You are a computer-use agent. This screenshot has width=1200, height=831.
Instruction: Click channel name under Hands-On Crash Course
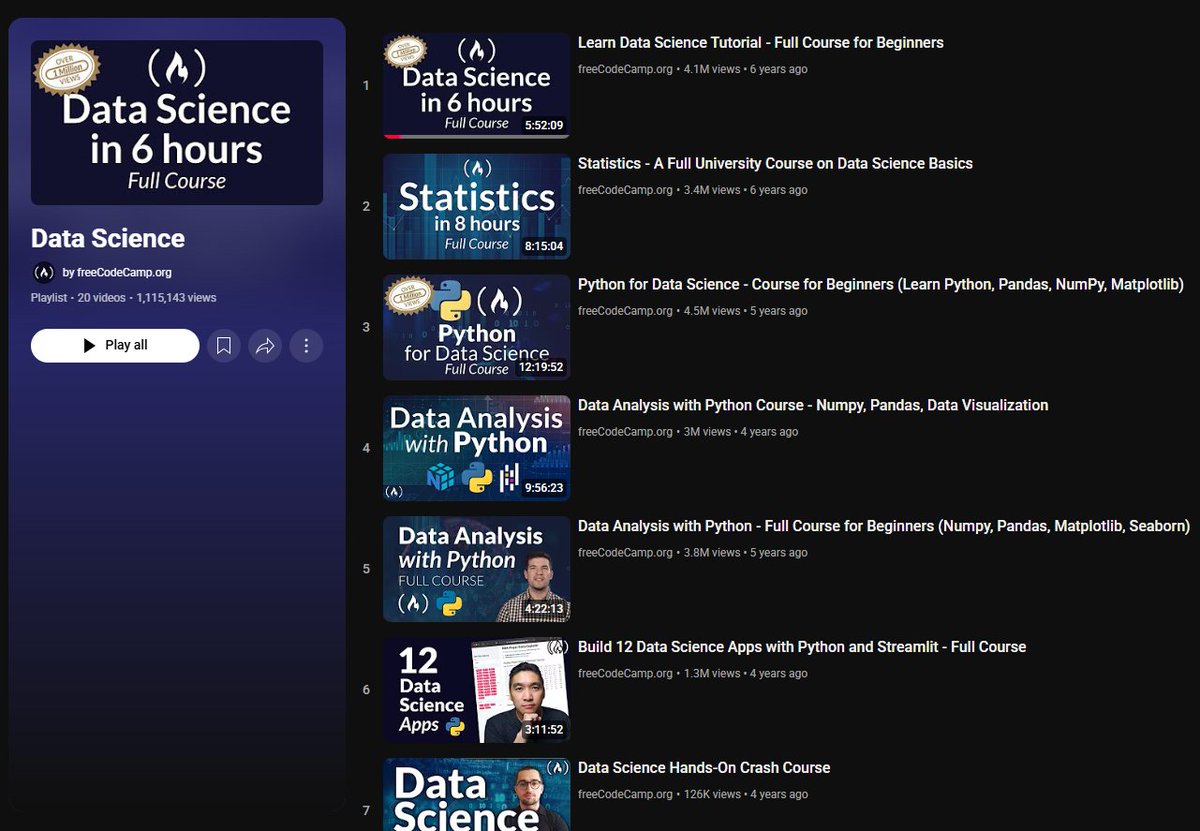tap(625, 794)
